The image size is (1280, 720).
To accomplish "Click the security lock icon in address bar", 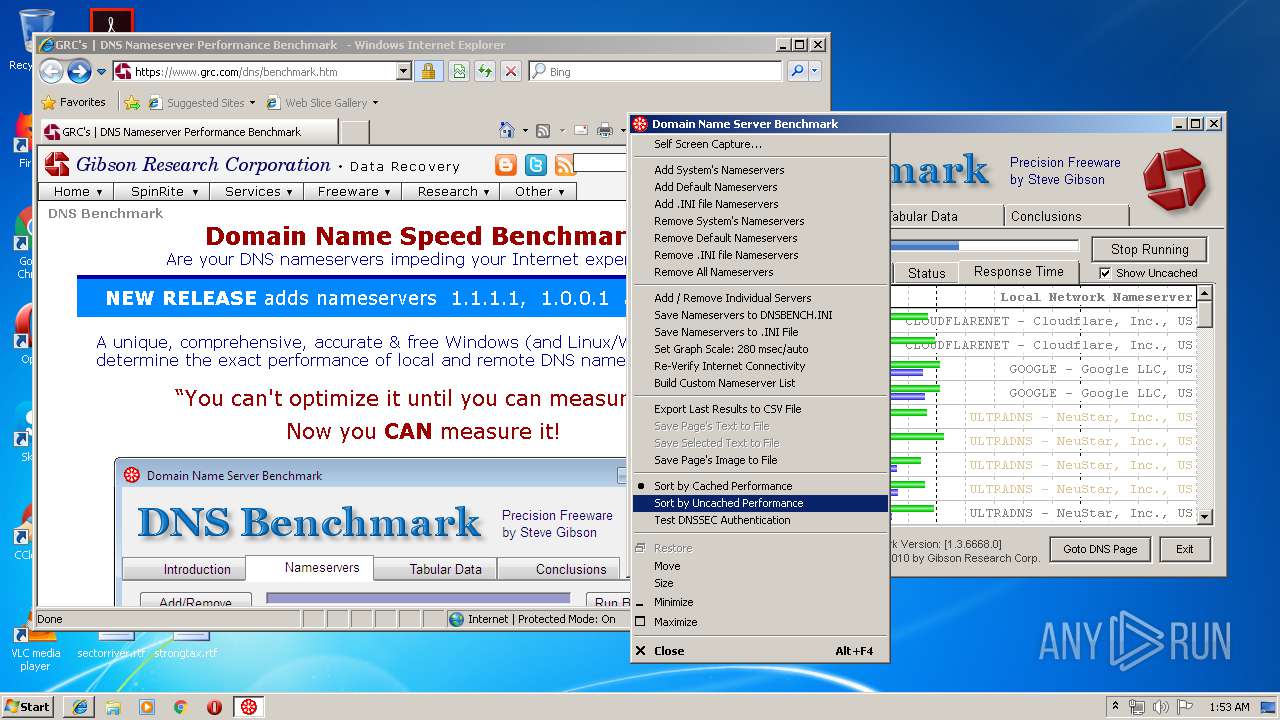I will click(x=428, y=71).
